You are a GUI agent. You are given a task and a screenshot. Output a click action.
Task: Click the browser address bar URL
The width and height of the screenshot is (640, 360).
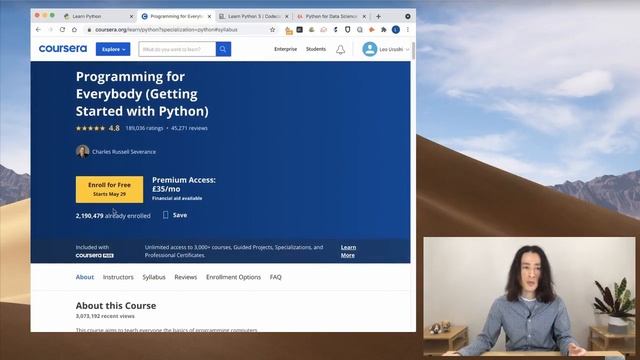(x=166, y=29)
